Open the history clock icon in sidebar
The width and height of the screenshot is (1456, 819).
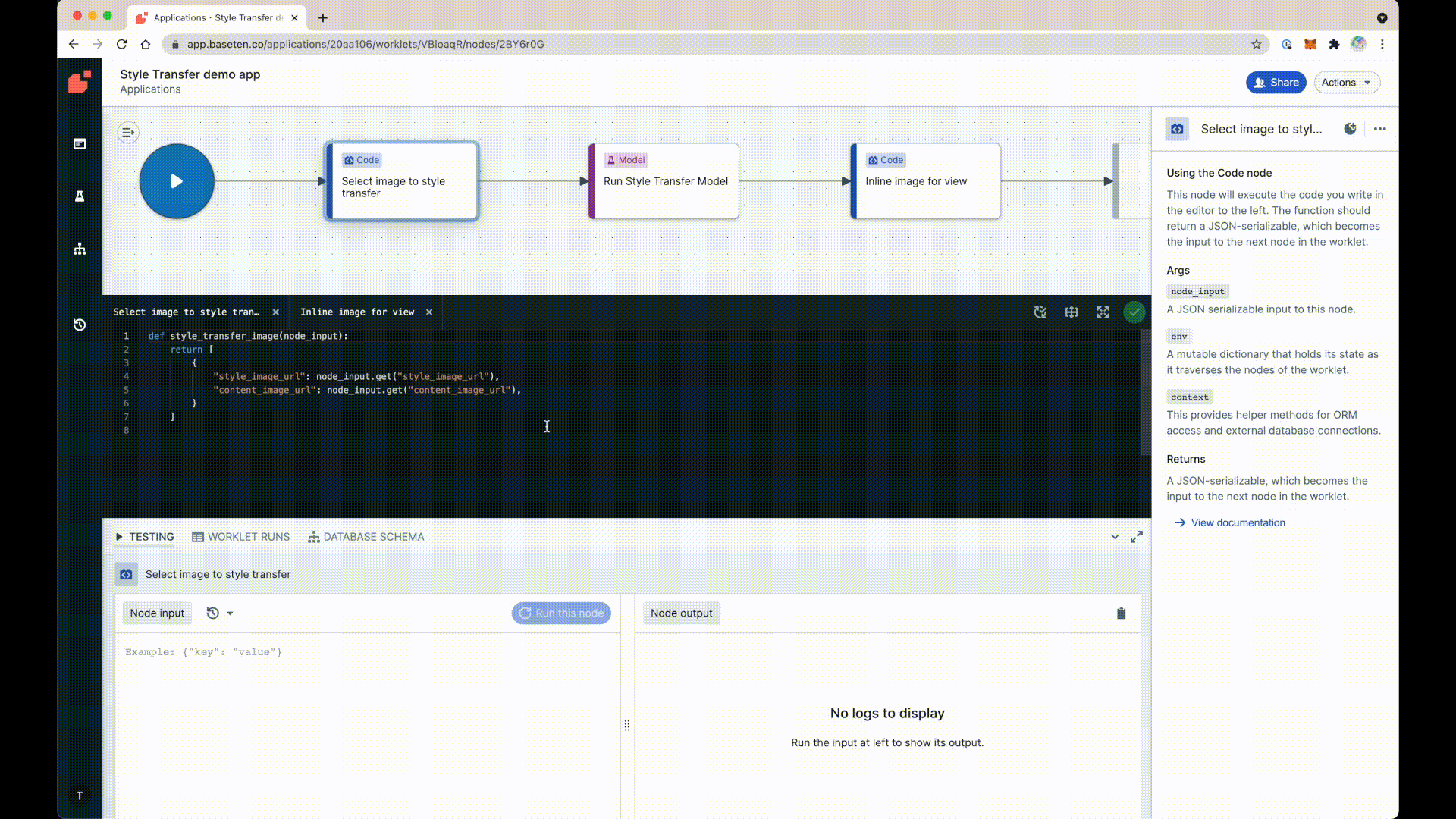[x=80, y=325]
